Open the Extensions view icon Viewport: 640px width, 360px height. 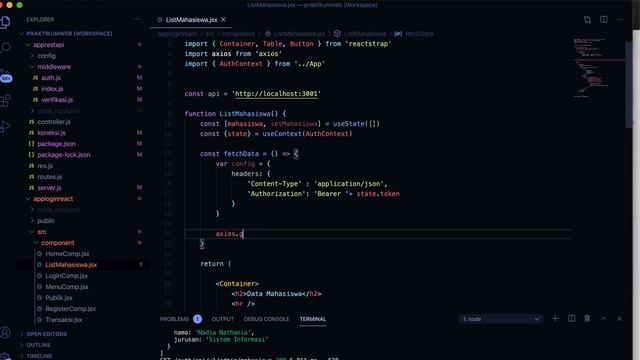(x=5, y=100)
